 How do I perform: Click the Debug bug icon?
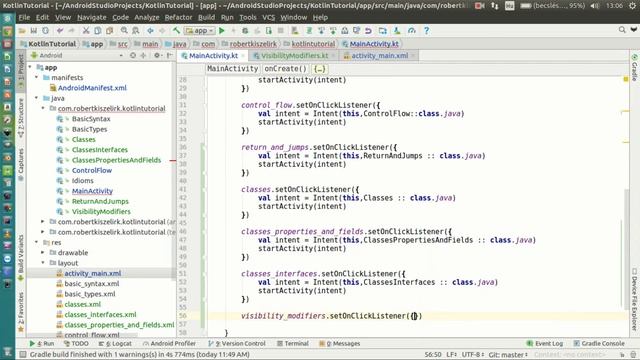245,31
